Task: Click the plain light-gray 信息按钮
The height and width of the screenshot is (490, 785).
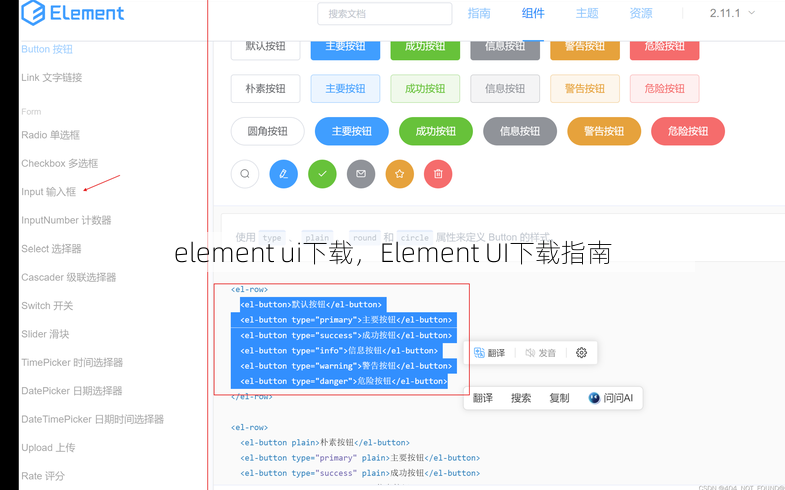Action: coord(505,89)
